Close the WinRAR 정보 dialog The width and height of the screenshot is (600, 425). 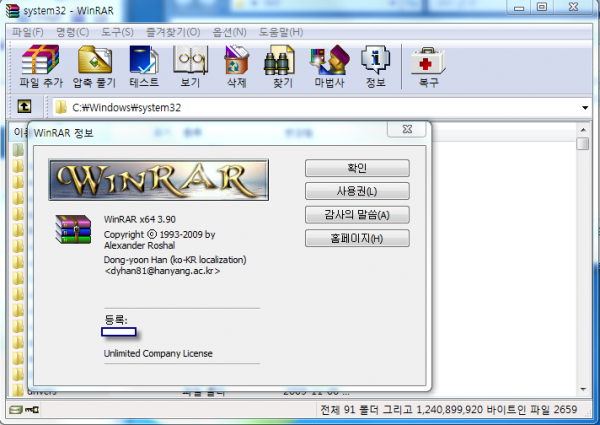click(x=407, y=129)
